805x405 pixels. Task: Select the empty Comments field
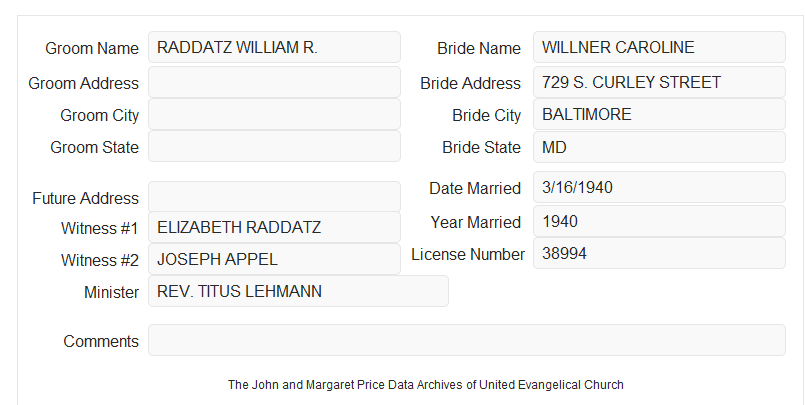click(467, 340)
